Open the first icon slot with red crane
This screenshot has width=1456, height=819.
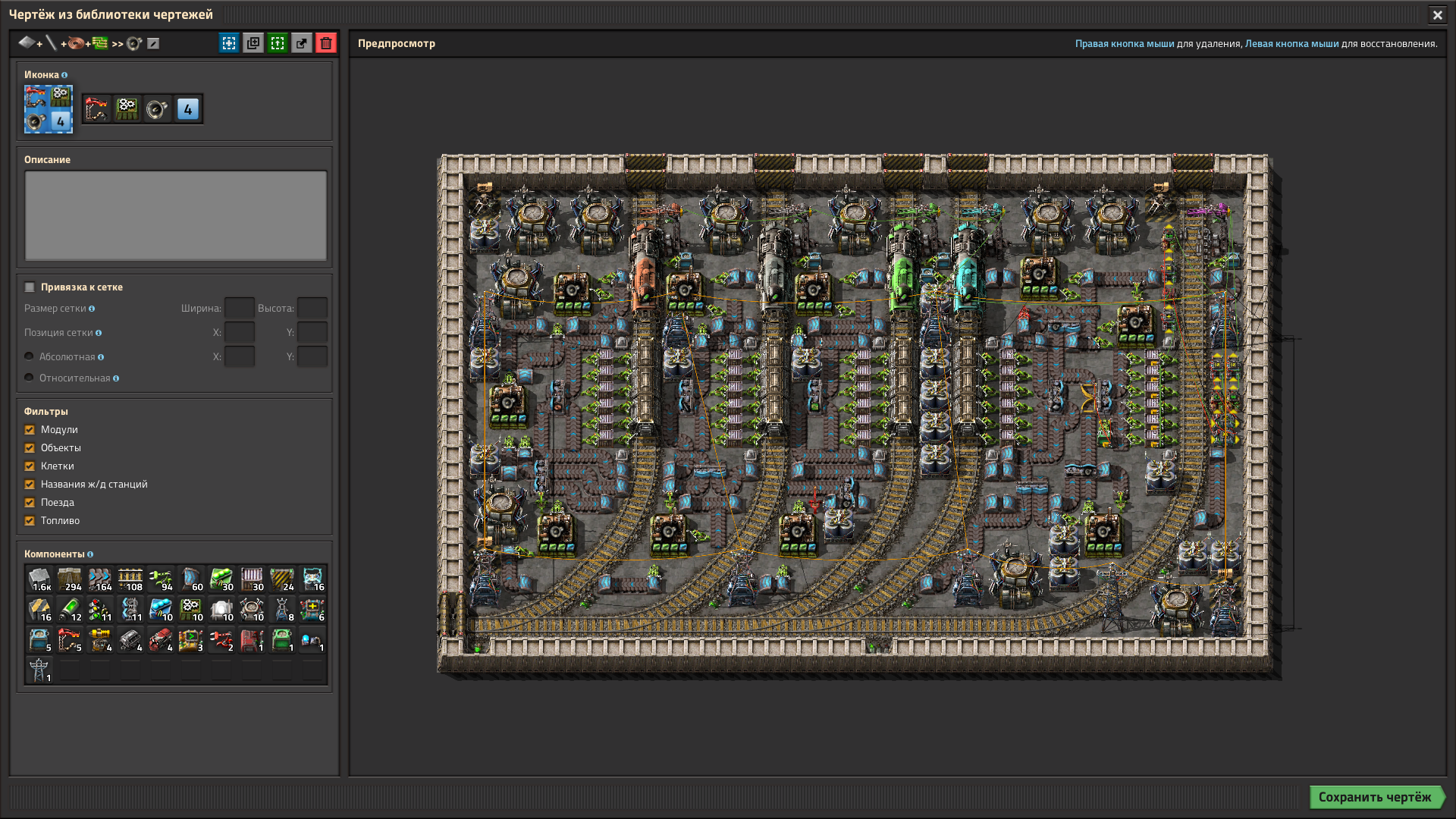(x=97, y=109)
